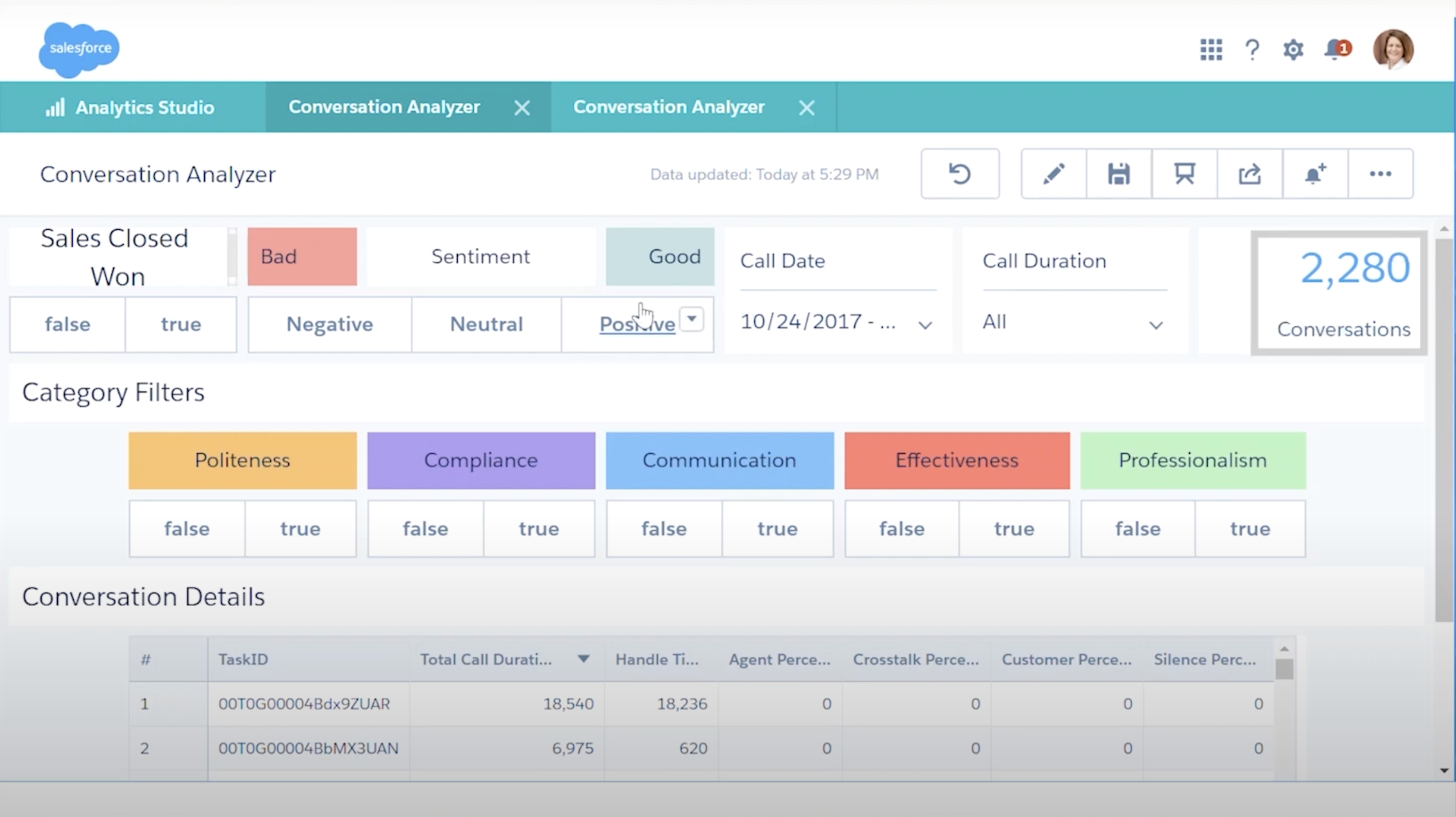Click the Crosstalk Perce... column header
The image size is (1456, 817).
coord(916,659)
